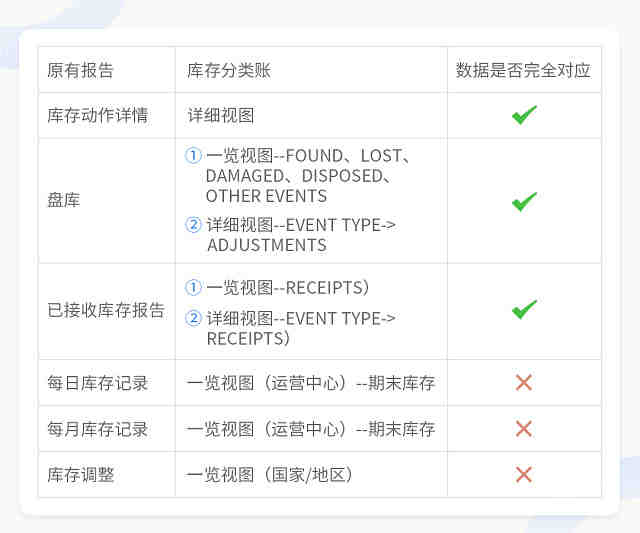
Task: Click the 盘库 row label
Action: click(64, 200)
